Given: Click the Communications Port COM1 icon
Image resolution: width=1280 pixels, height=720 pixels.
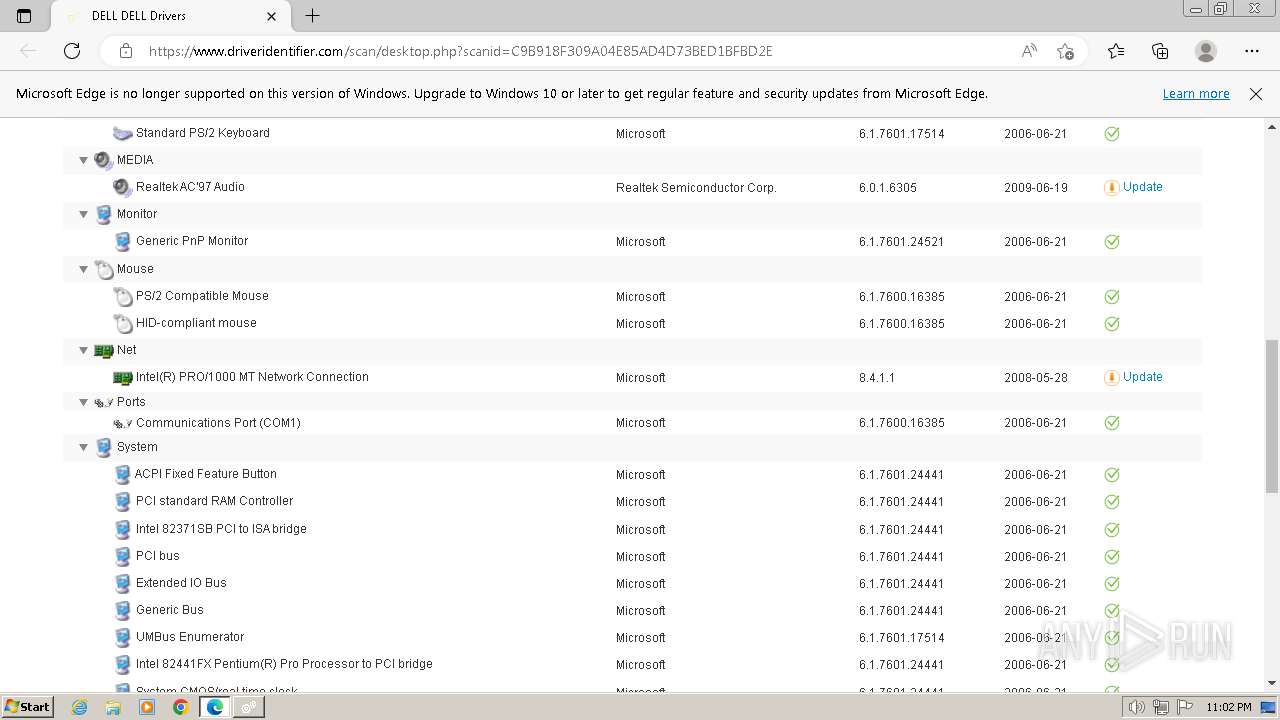Looking at the screenshot, I should 122,423.
